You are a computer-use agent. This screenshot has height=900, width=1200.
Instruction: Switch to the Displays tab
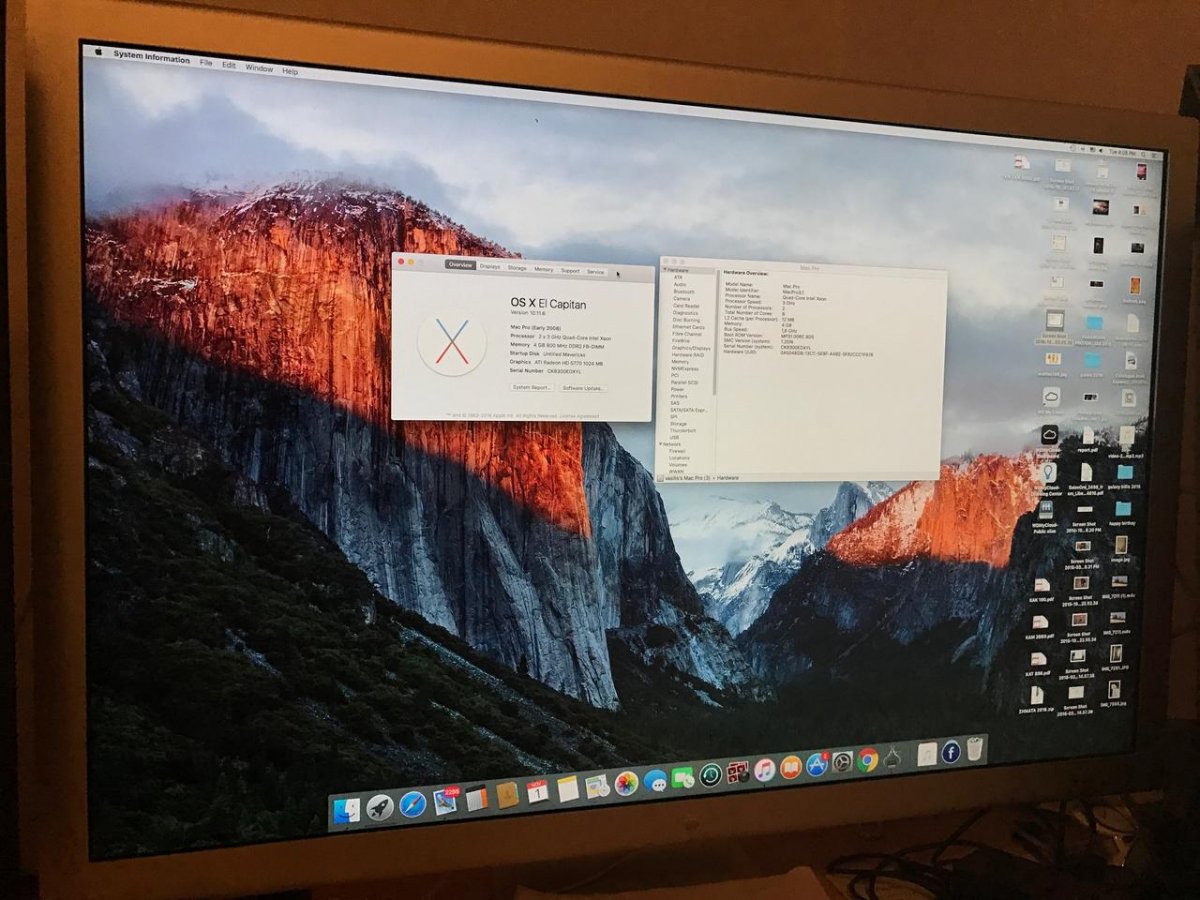click(490, 267)
